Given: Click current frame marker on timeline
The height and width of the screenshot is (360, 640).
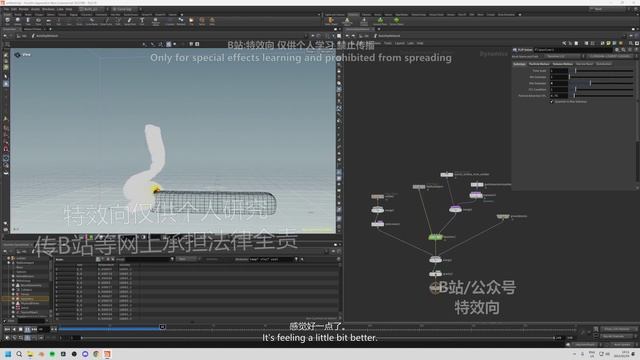Looking at the screenshot, I should click(x=162, y=327).
